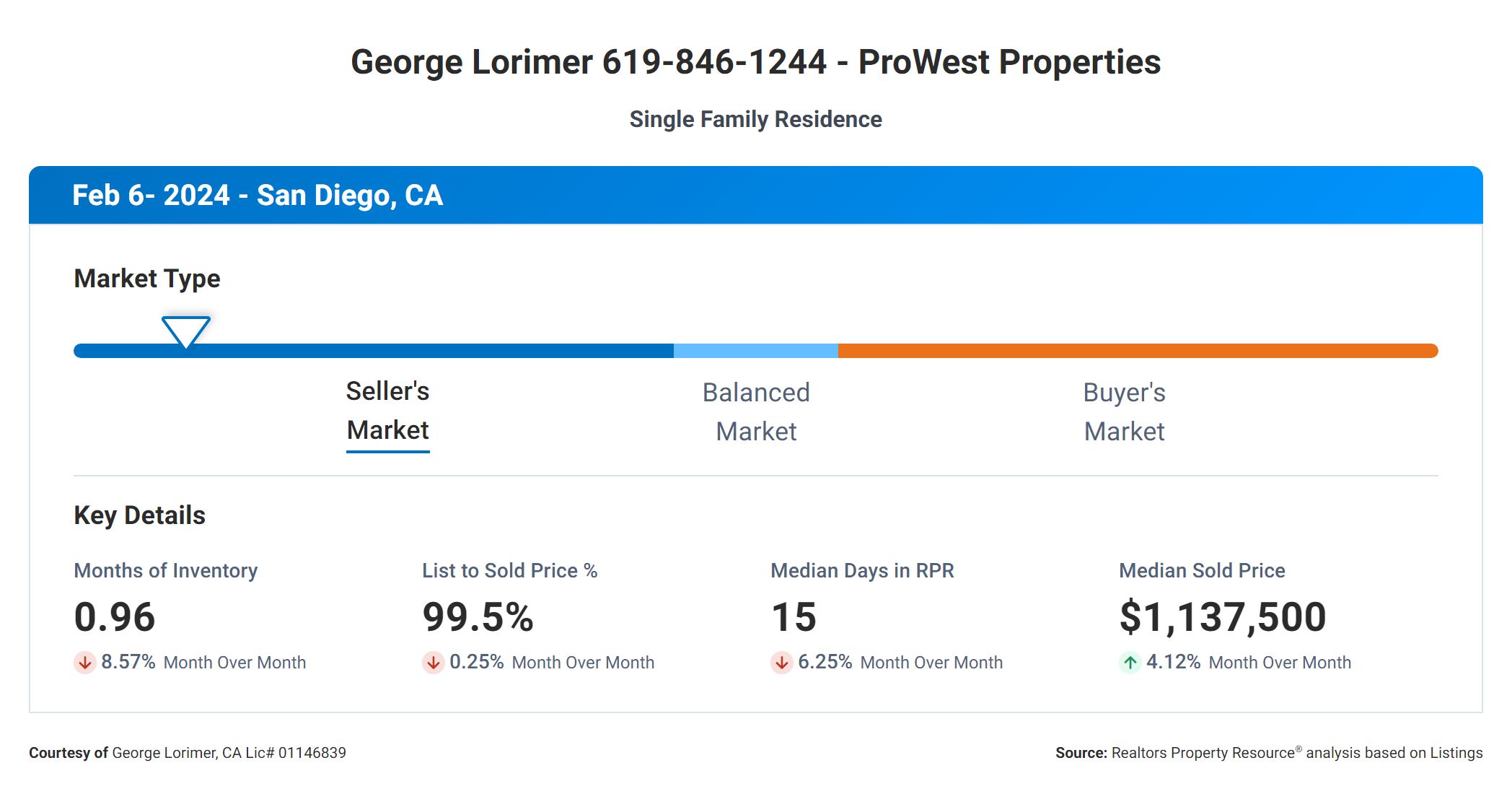Click the George Lorimer ProWest Properties title
This screenshot has height=794, width=1512.
tap(755, 62)
